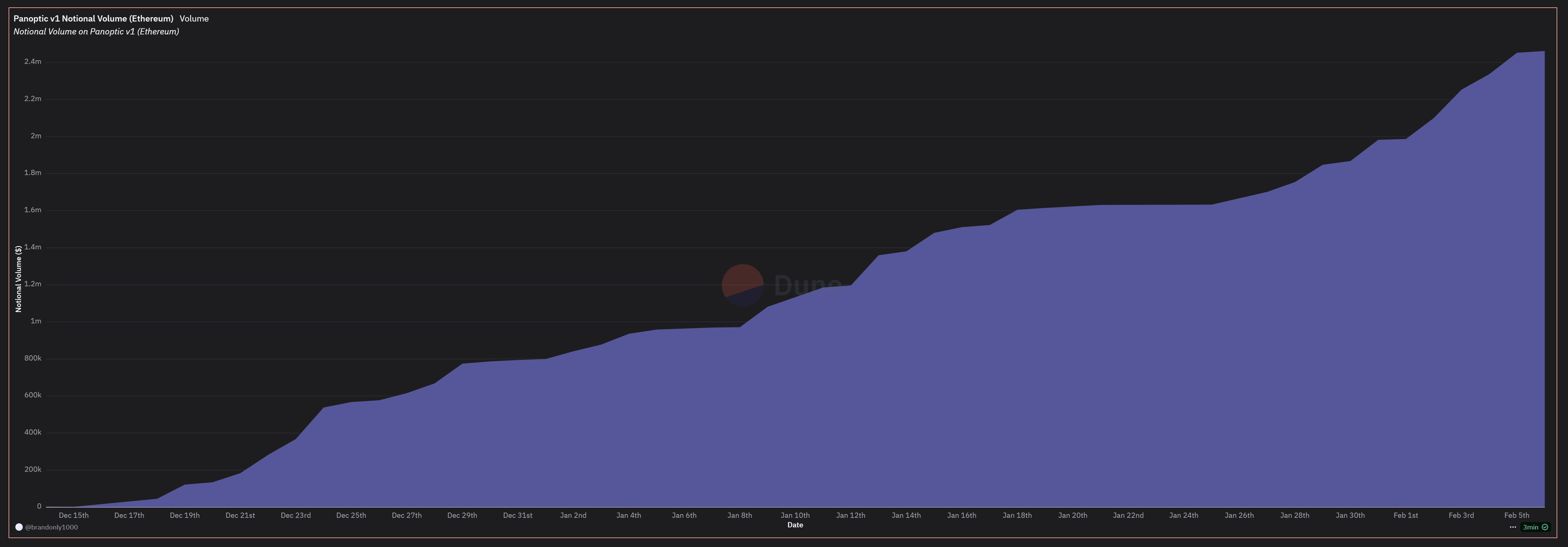Click the Jan 24th axis label
Viewport: 1568px width, 547px height.
(x=1183, y=515)
